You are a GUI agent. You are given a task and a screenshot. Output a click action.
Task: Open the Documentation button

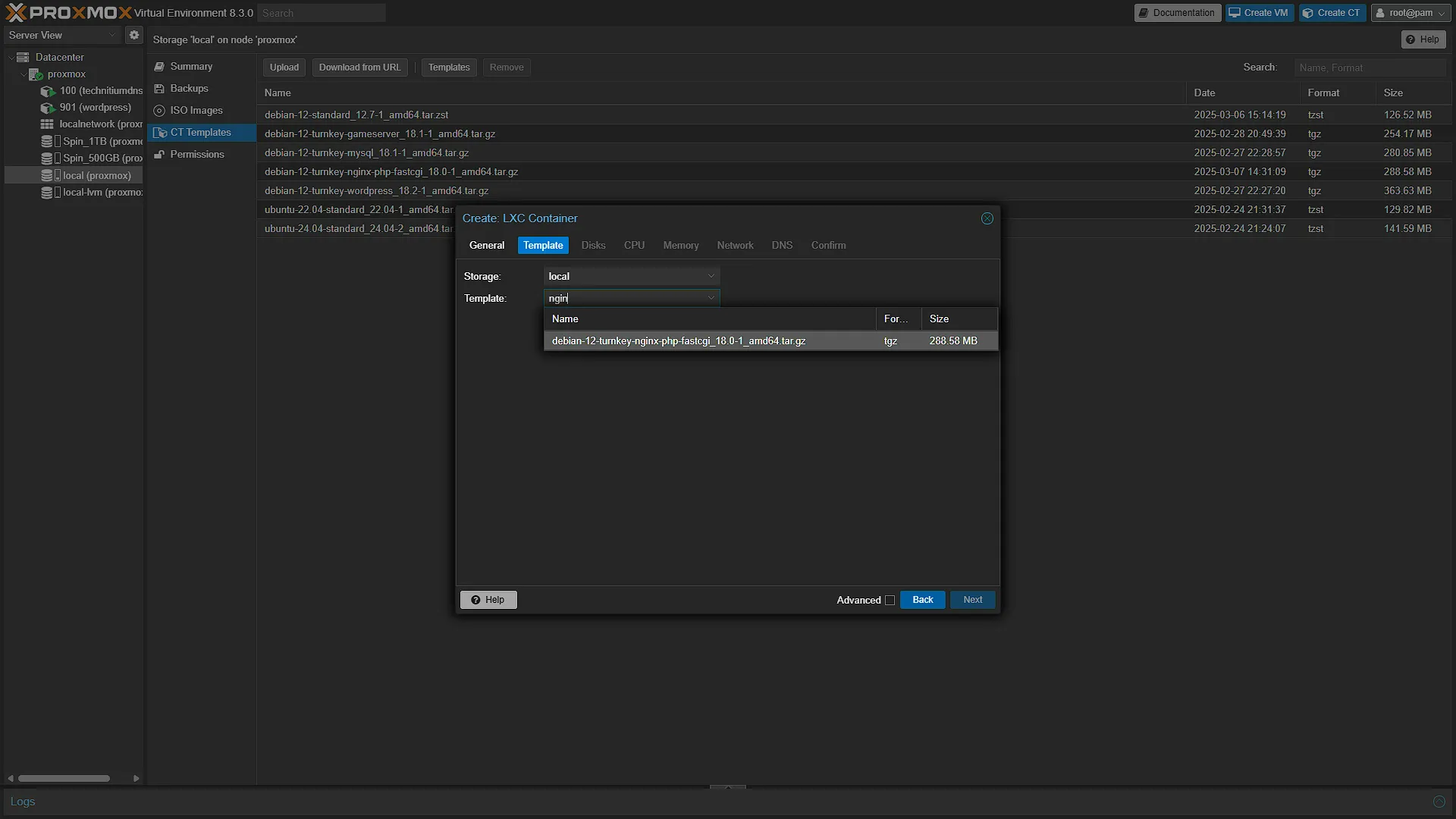point(1178,13)
